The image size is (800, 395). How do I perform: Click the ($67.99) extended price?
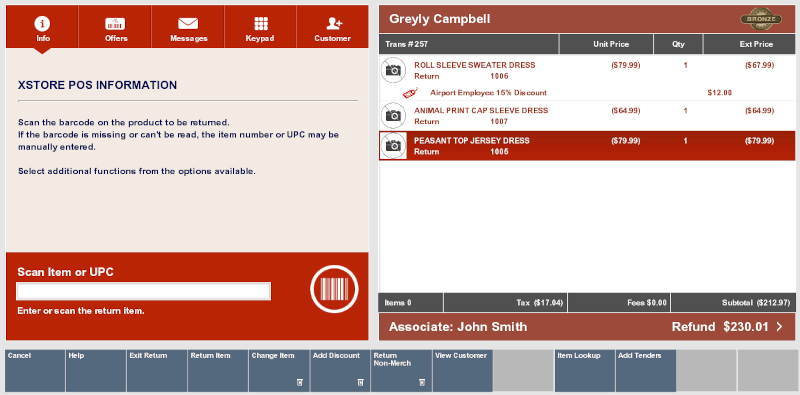pyautogui.click(x=759, y=65)
